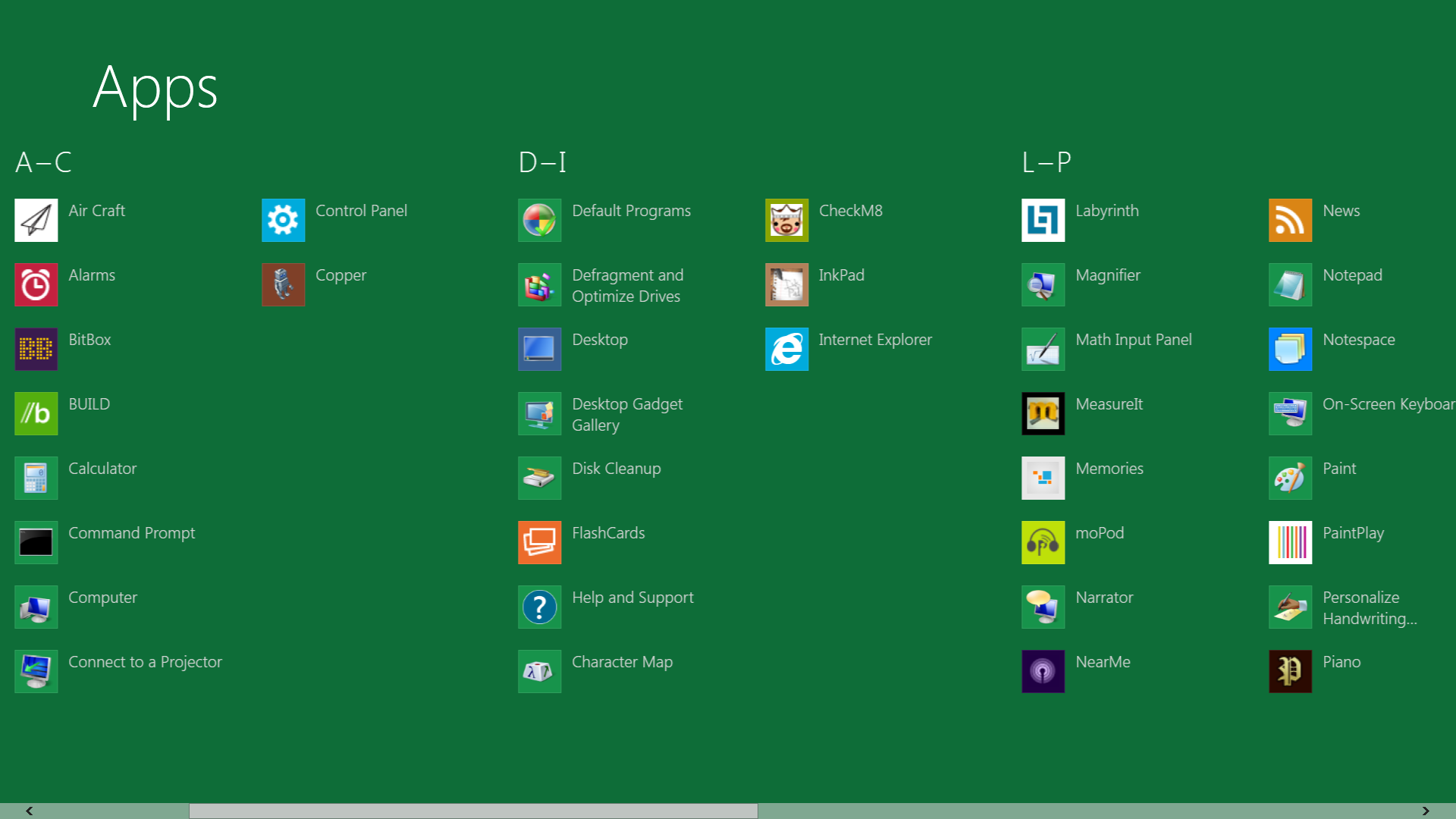The width and height of the screenshot is (1456, 819).
Task: Open the BitBox app icon
Action: click(x=36, y=349)
